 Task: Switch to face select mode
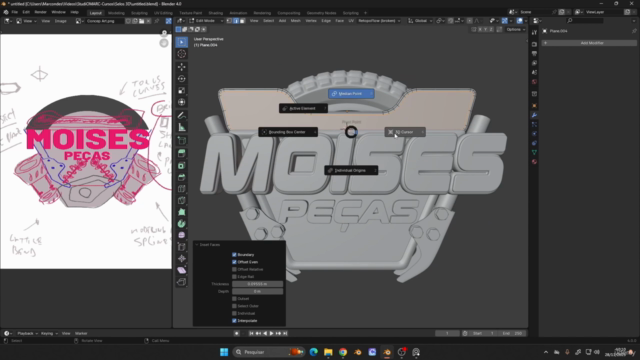click(242, 20)
